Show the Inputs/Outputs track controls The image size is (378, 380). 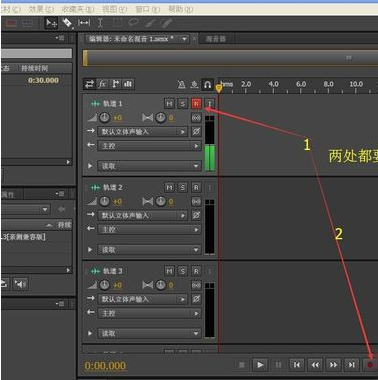(89, 84)
